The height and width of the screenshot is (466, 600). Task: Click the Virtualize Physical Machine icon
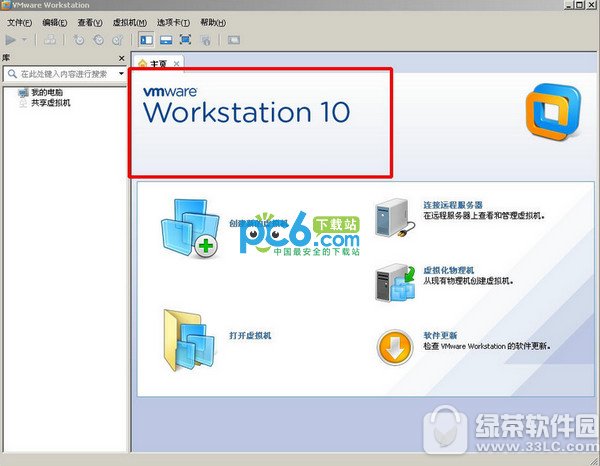click(x=393, y=284)
